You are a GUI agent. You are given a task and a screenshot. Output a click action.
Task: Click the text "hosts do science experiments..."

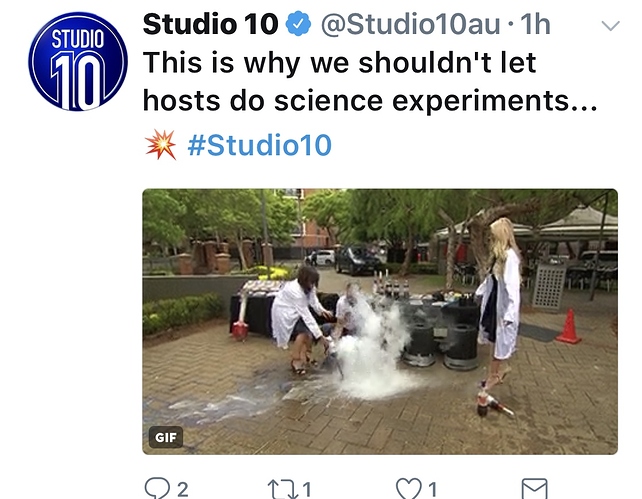[x=370, y=101]
